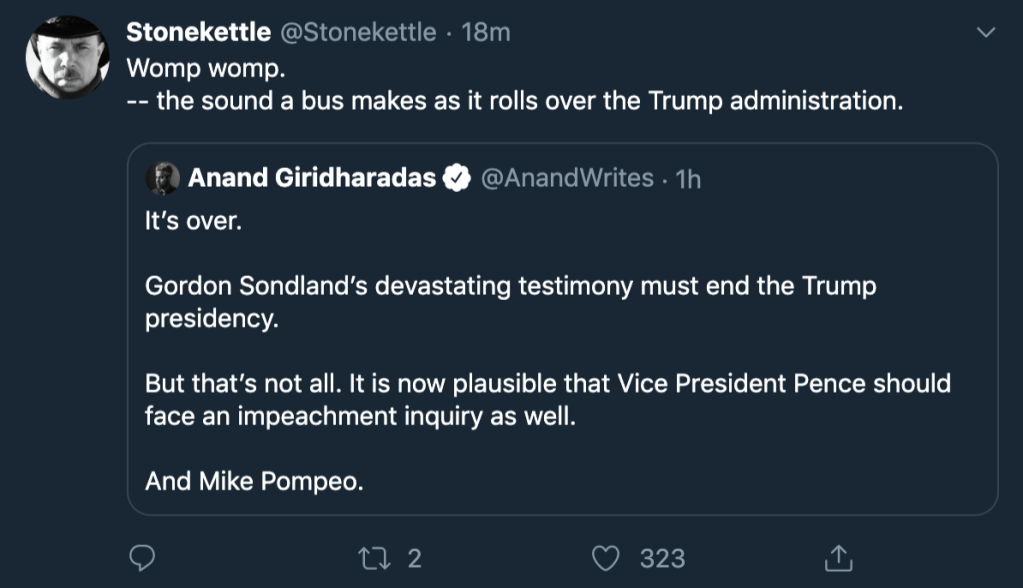Click the verified badge next to Anand Giridharadas
This screenshot has height=588, width=1023.
point(457,179)
